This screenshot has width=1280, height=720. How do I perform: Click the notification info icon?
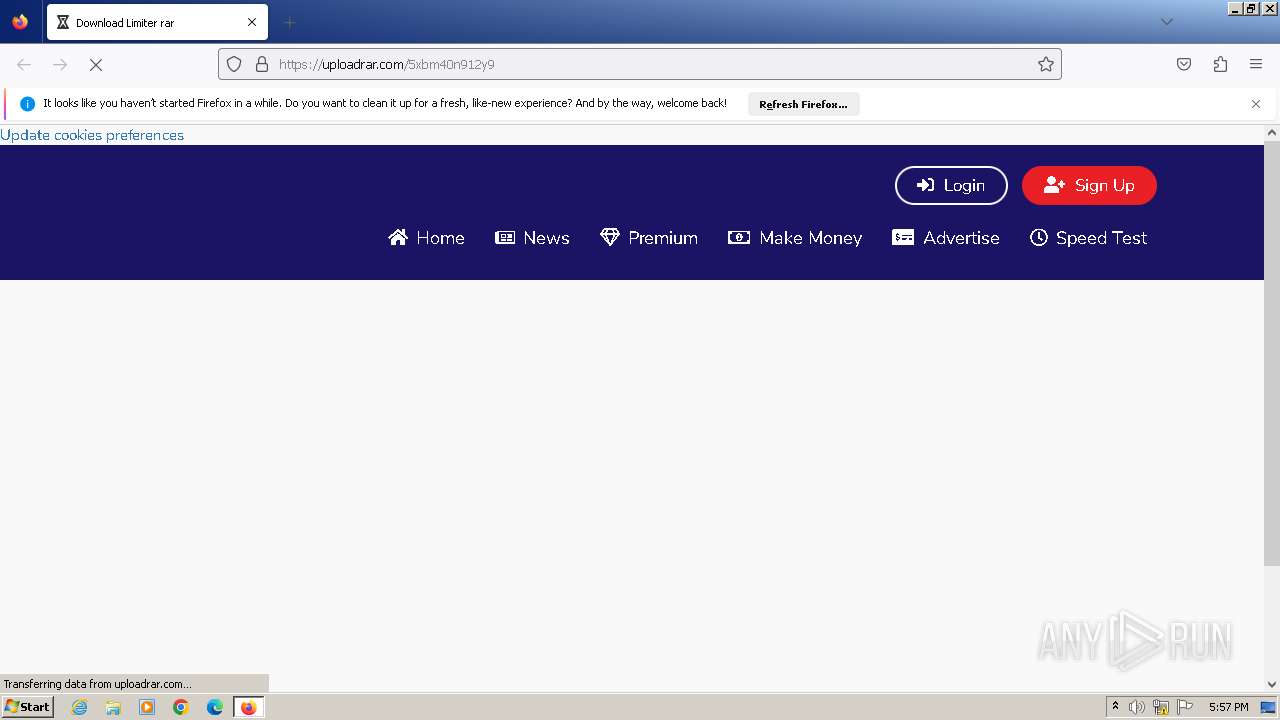(27, 104)
